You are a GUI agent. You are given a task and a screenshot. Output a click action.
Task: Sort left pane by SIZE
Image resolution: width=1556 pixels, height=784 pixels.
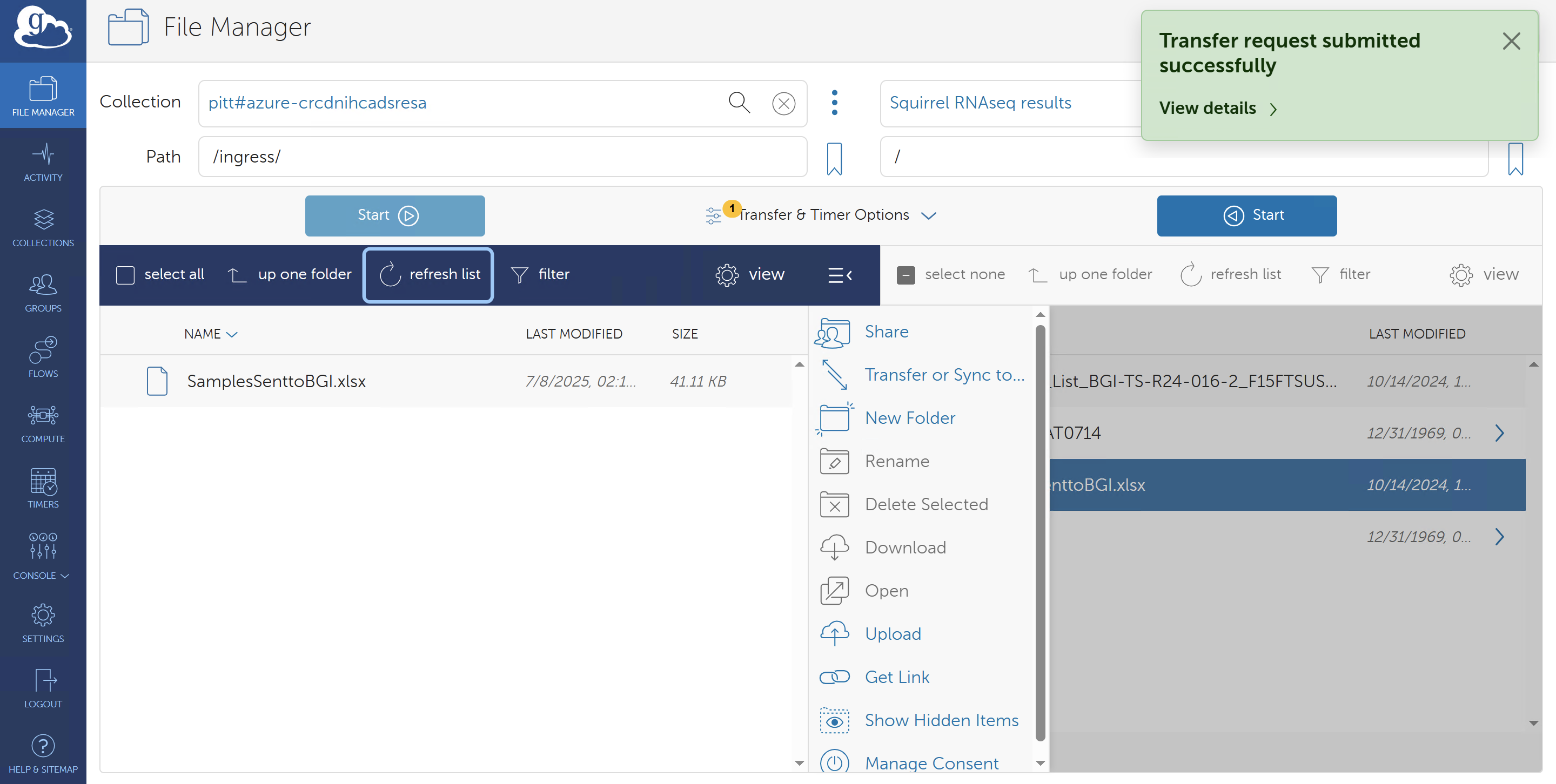click(685, 334)
